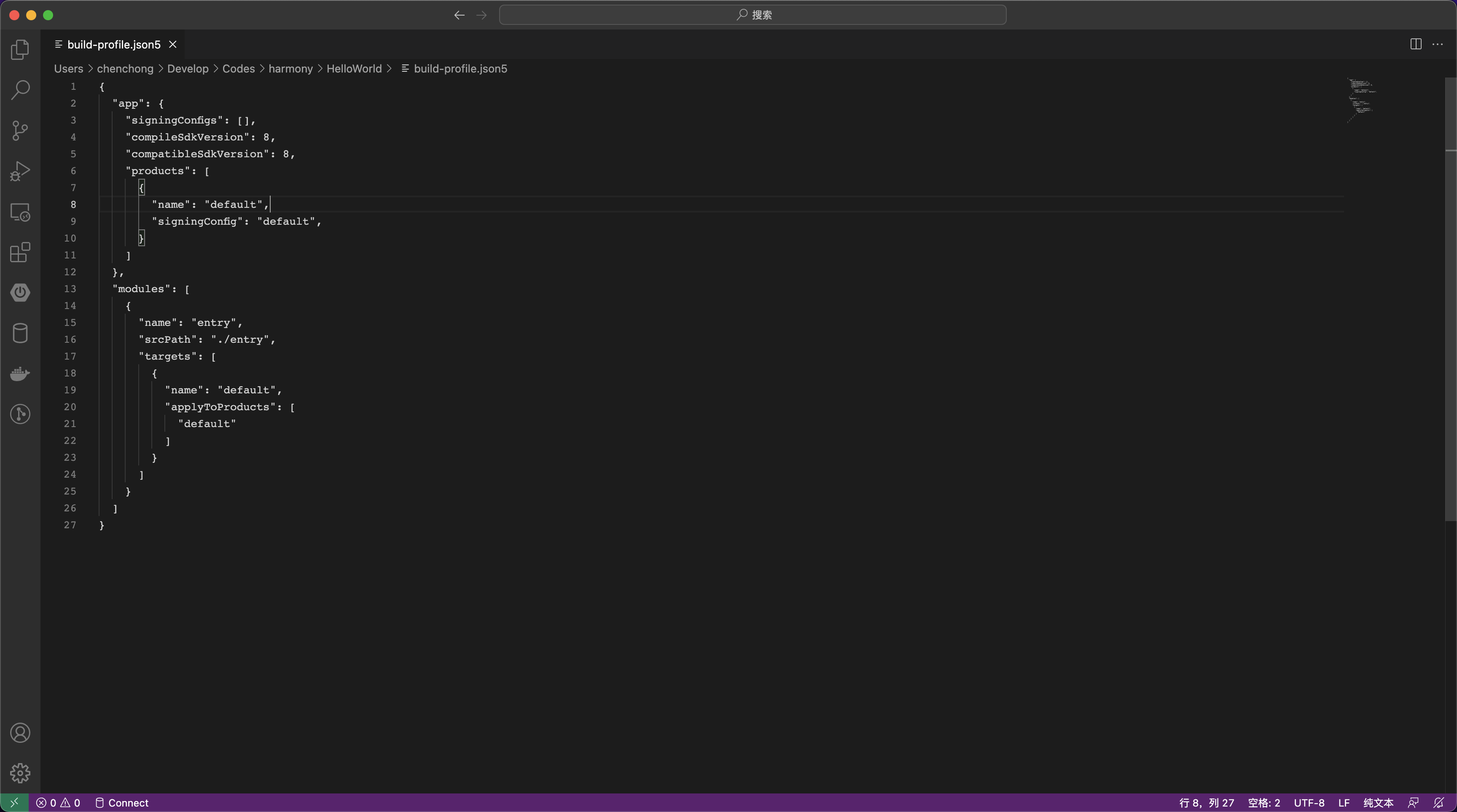Click the "entry" value on line 15
1457x812 pixels.
[214, 322]
